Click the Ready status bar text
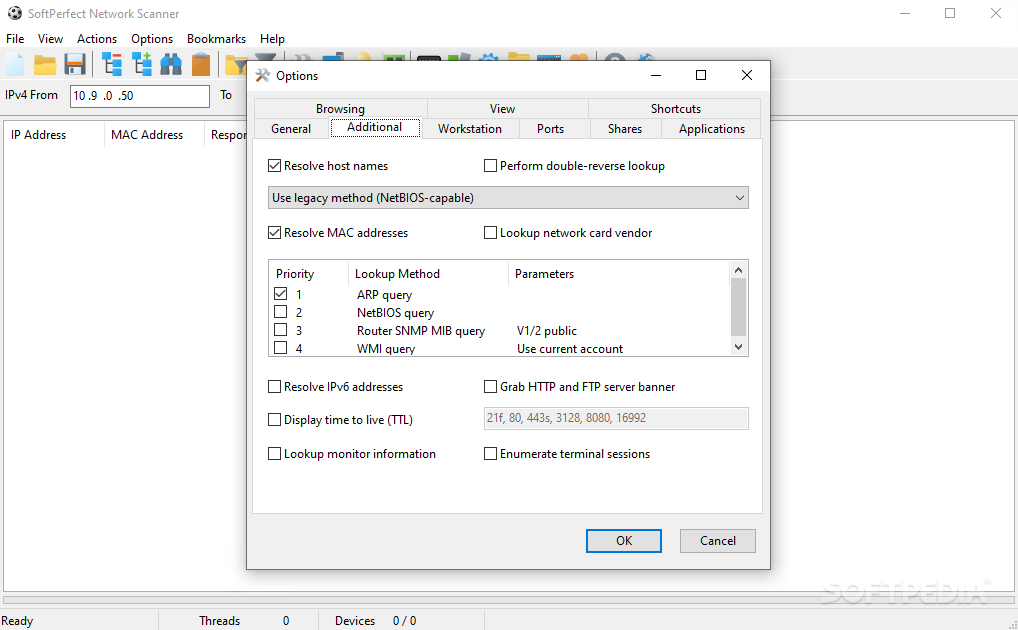 tap(17, 621)
